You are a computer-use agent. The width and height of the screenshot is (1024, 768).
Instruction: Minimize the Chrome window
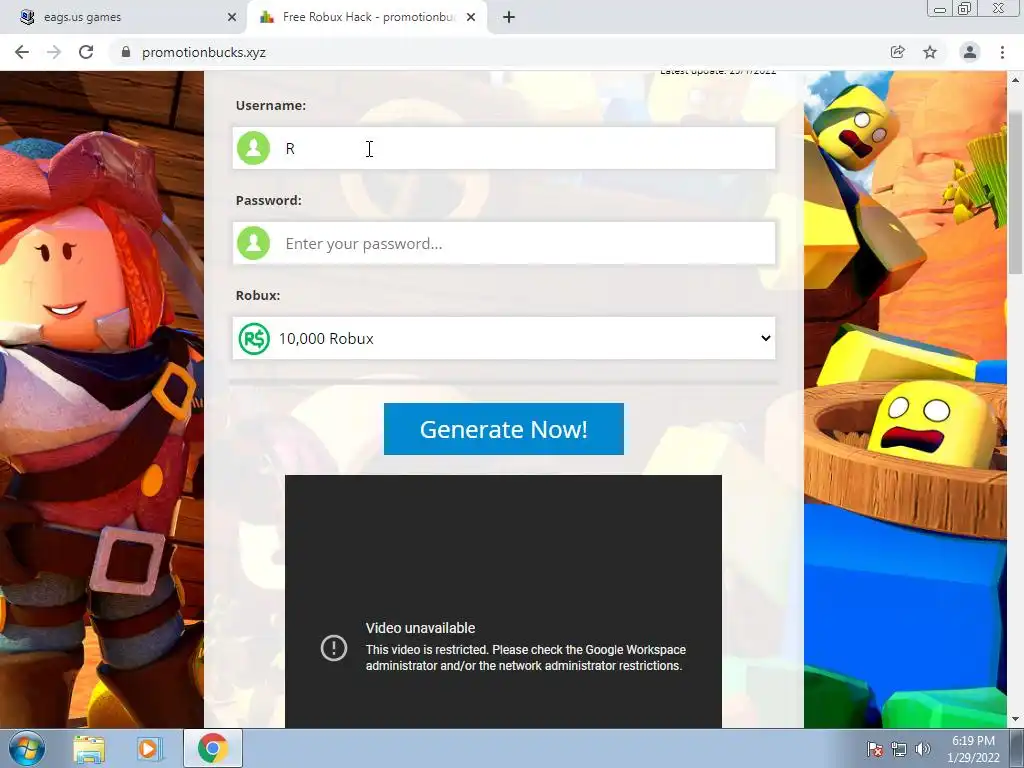(940, 9)
